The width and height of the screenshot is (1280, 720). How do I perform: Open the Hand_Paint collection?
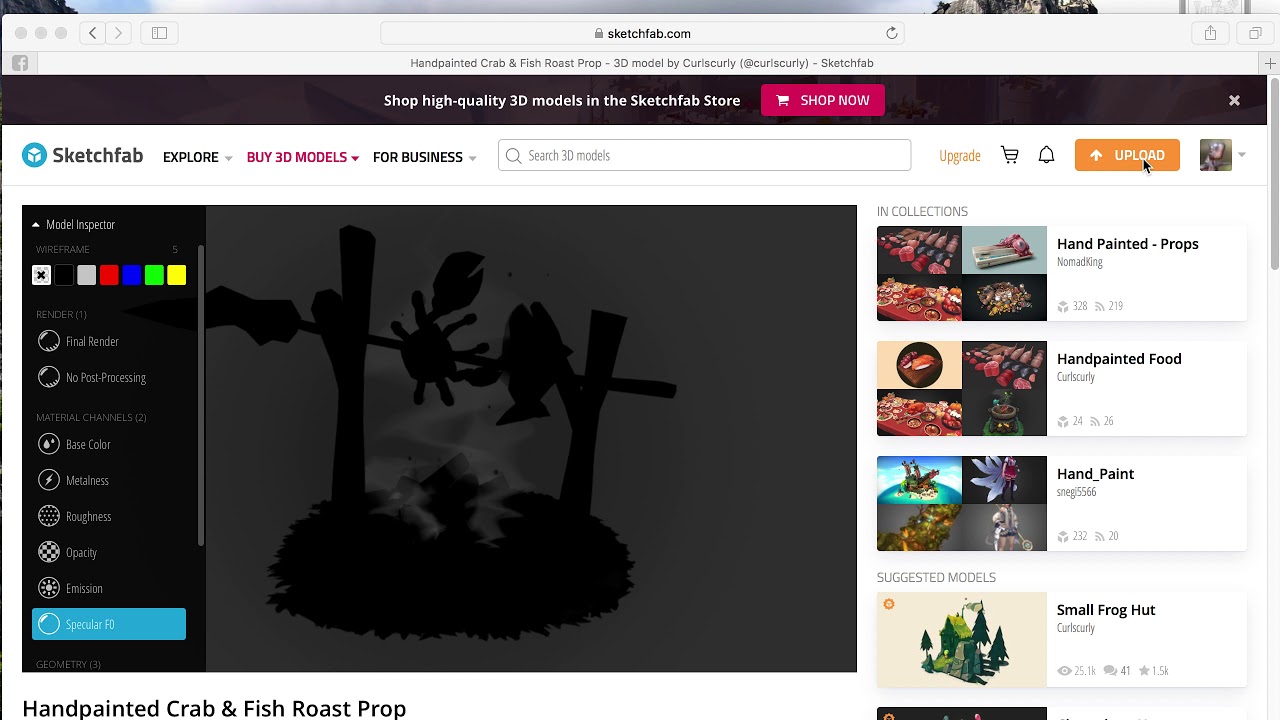pos(1095,474)
